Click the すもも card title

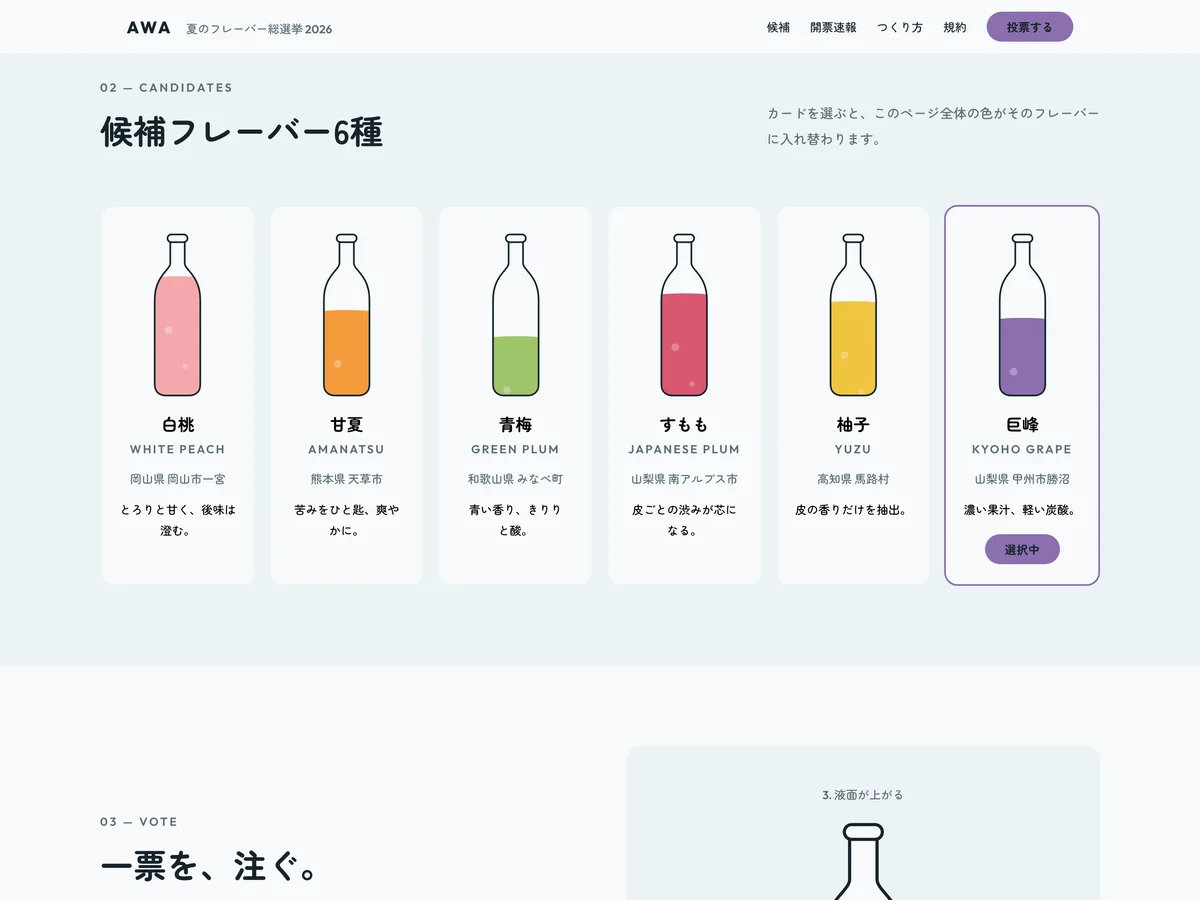pos(684,424)
